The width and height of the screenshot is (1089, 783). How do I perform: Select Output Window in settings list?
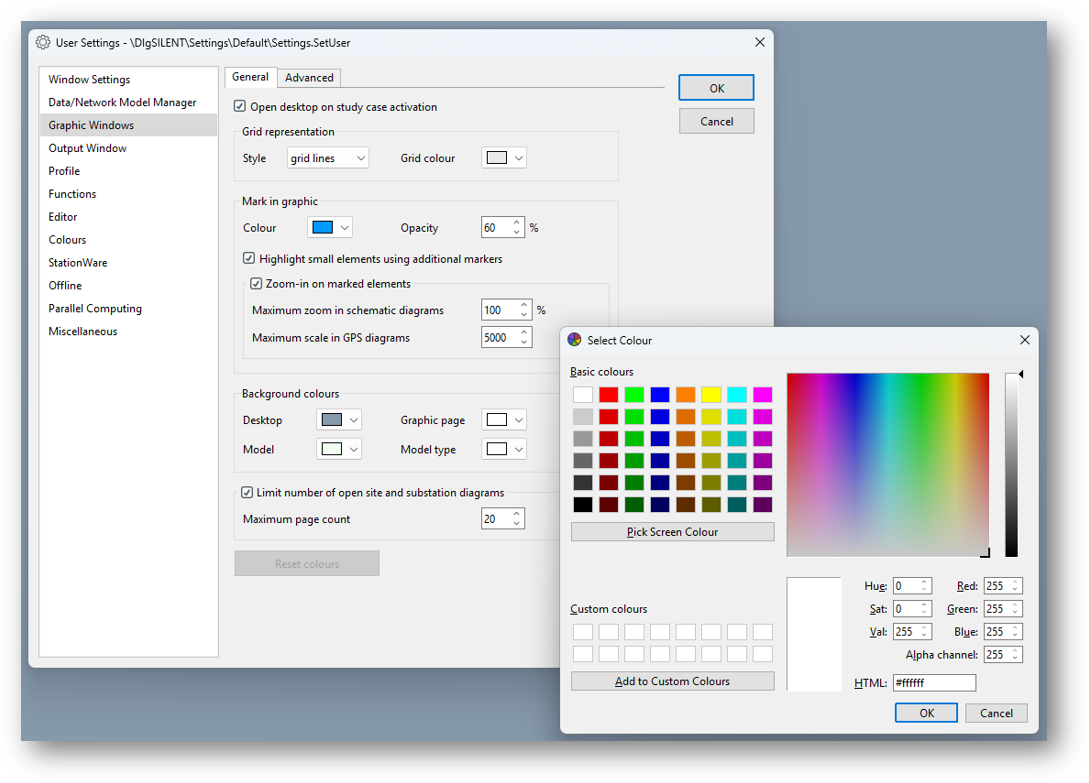(88, 148)
